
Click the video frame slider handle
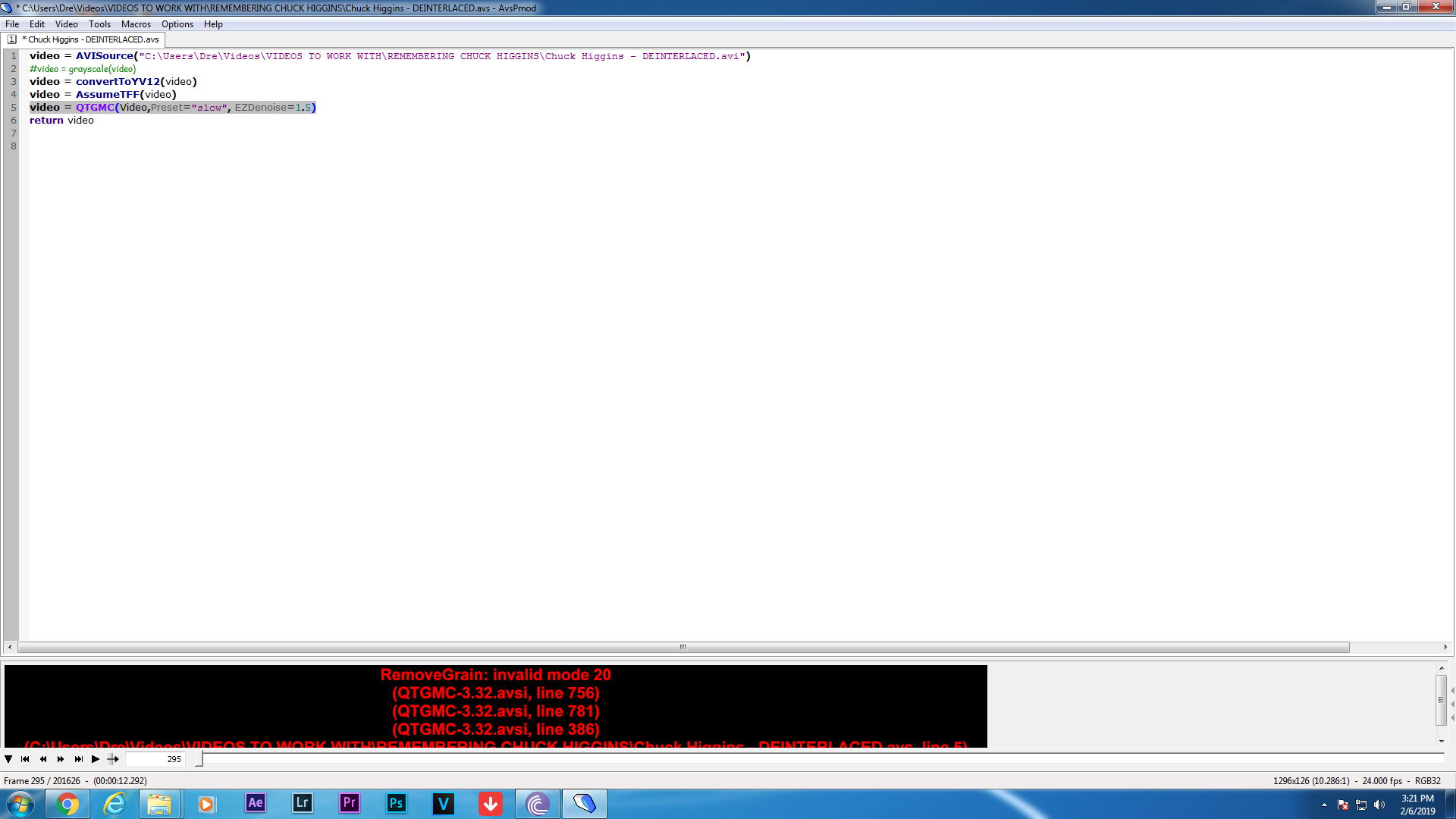pyautogui.click(x=199, y=759)
